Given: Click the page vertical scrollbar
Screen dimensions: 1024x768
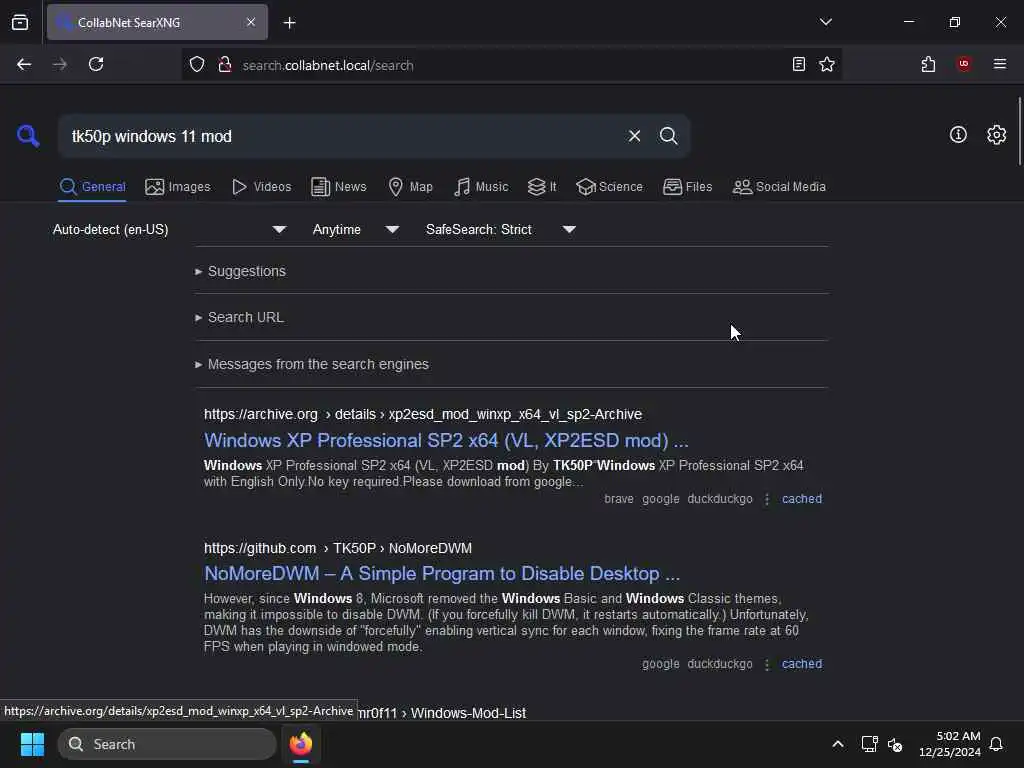Looking at the screenshot, I should tap(1019, 131).
